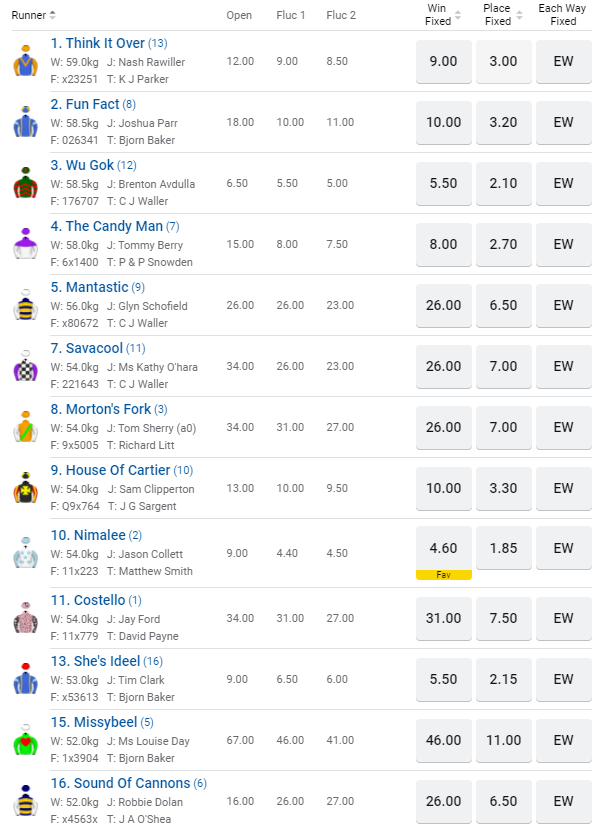Choose EW bet for Sound Of Cannons

(x=563, y=801)
